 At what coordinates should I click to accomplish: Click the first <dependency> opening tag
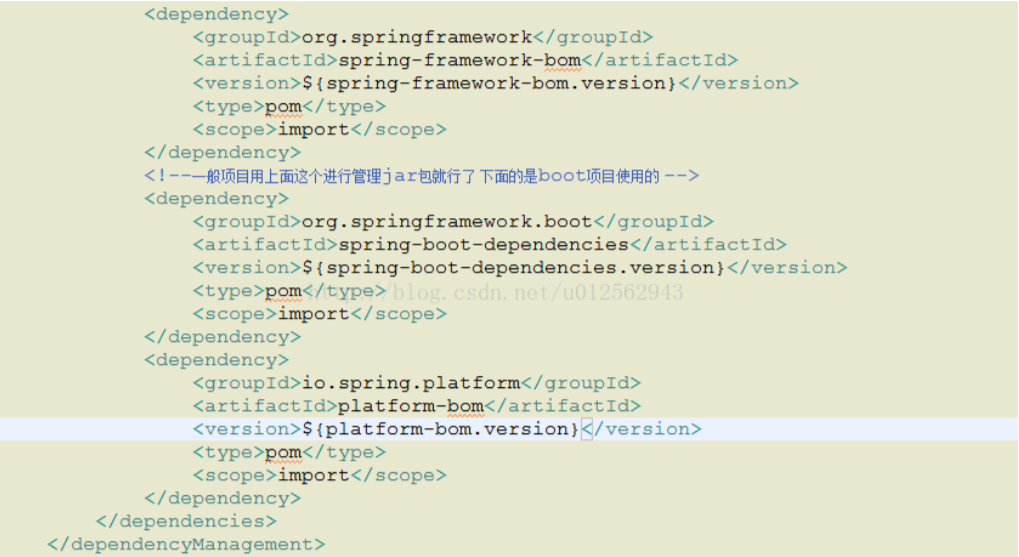pos(216,14)
